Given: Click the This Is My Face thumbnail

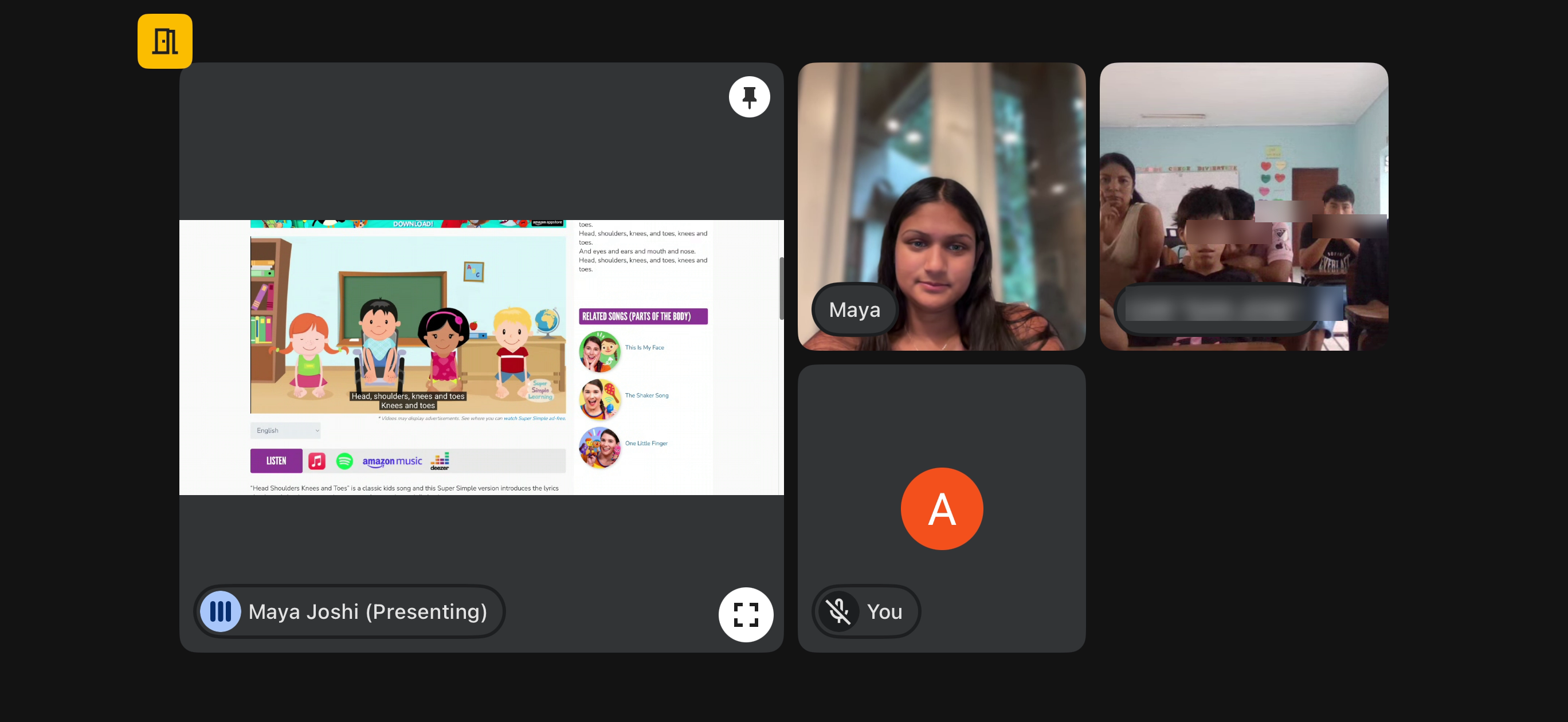Looking at the screenshot, I should coord(599,351).
